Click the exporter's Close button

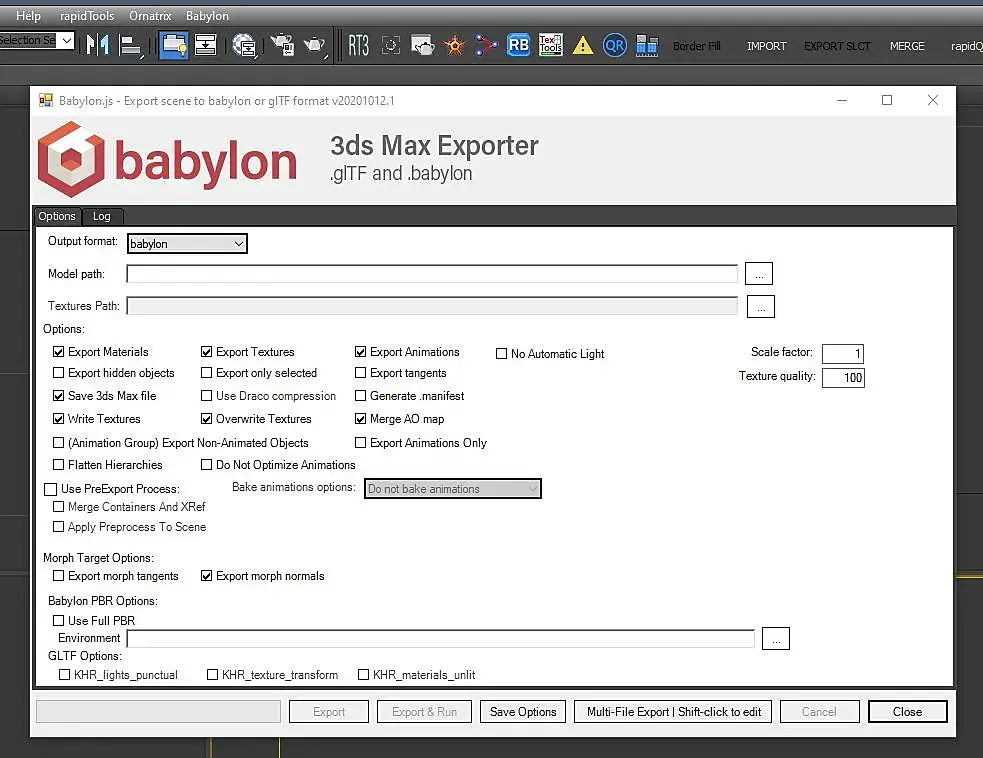907,712
